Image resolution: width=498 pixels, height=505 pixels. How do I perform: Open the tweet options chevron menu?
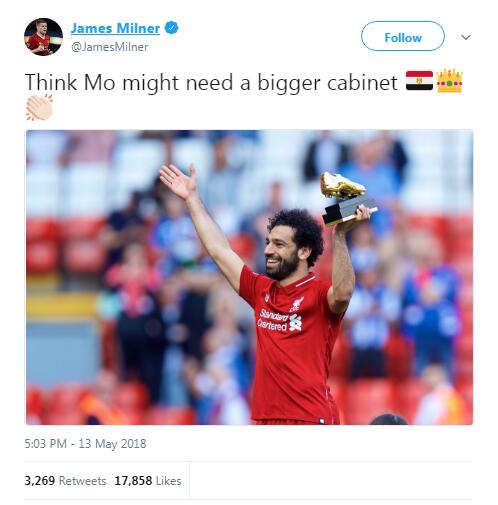pos(466,37)
